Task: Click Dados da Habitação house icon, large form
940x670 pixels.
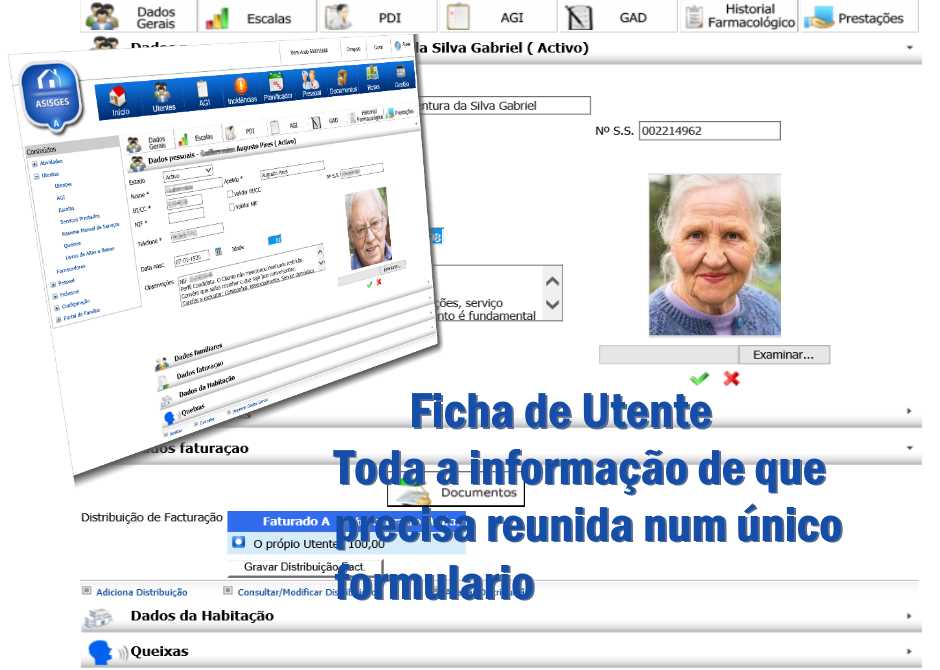Action: (x=99, y=618)
